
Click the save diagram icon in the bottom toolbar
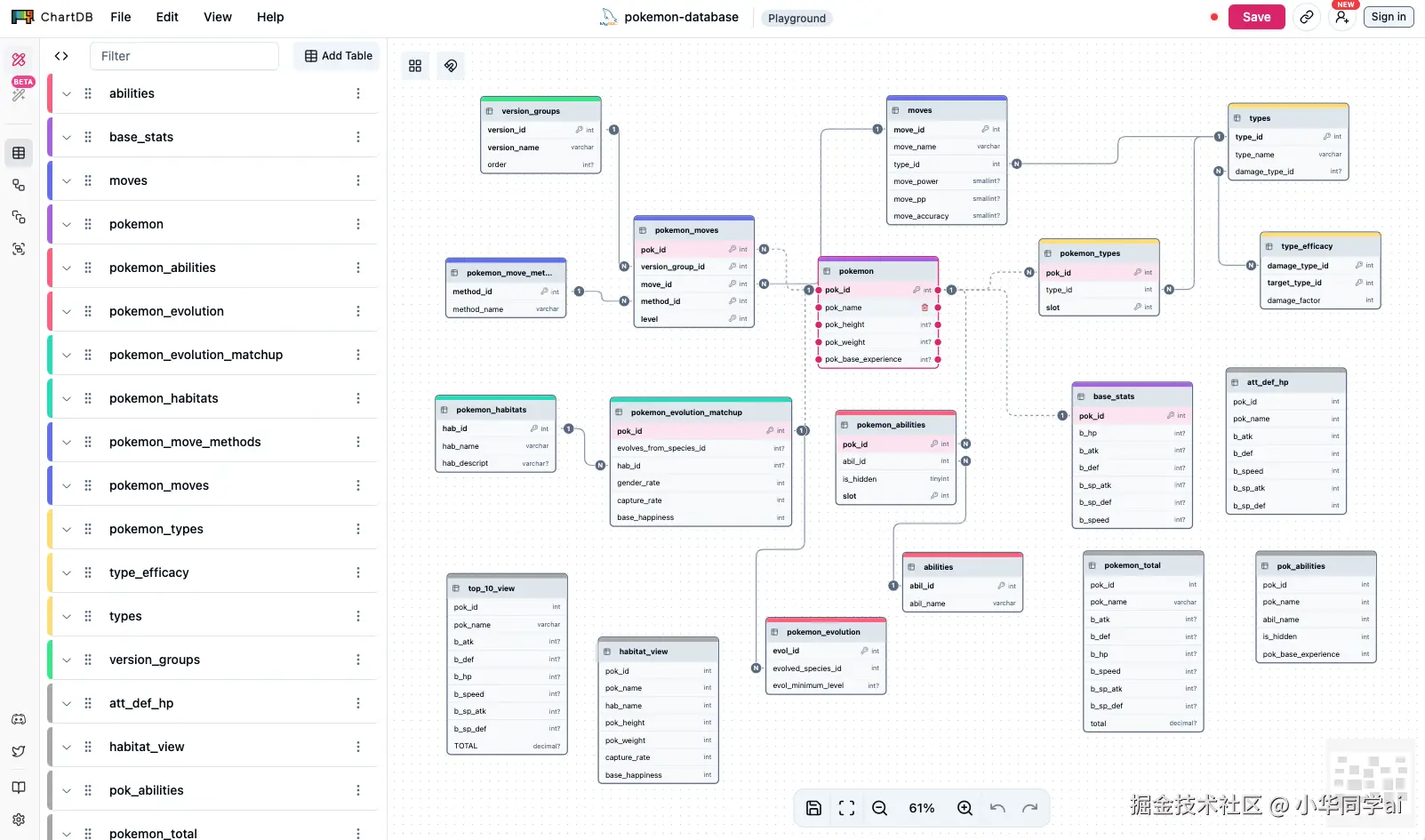click(x=813, y=808)
